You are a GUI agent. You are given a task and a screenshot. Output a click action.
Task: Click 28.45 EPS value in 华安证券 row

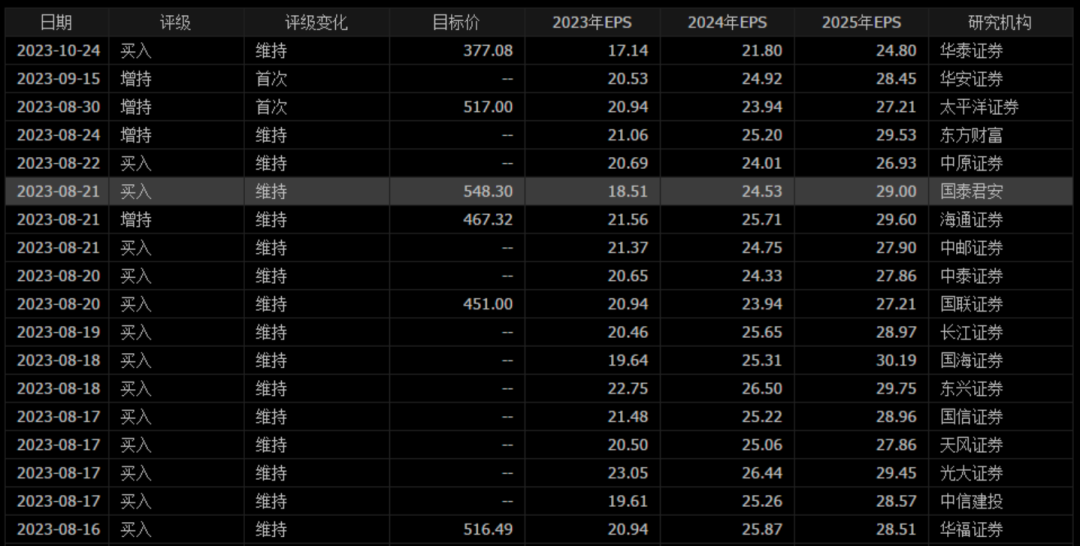click(x=896, y=79)
